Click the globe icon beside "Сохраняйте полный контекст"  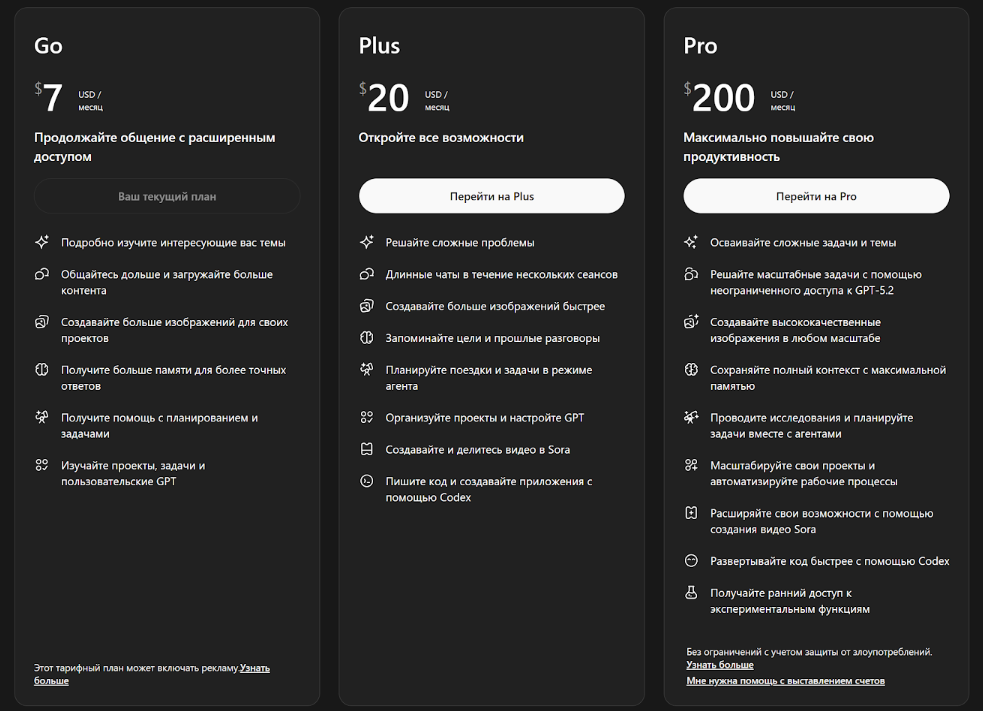click(x=691, y=370)
